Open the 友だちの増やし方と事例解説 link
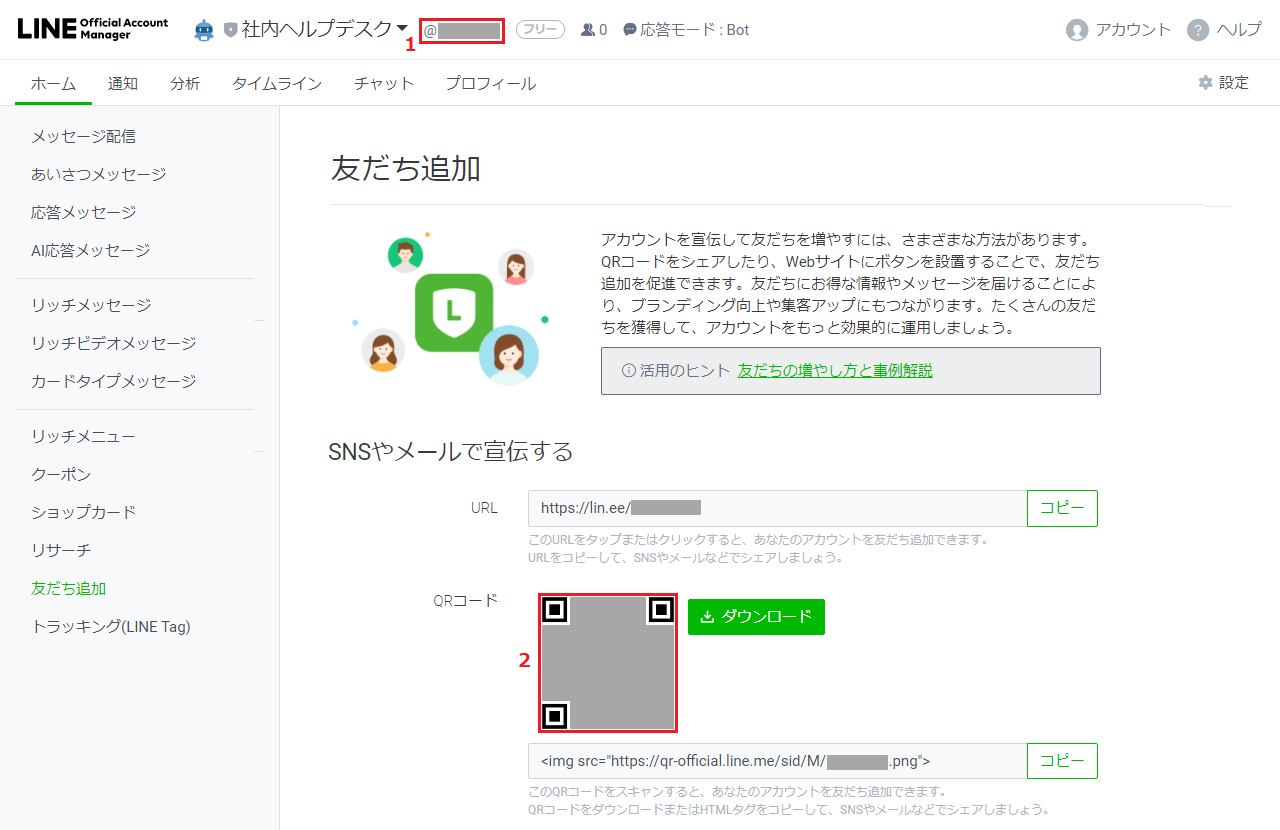 coord(835,370)
